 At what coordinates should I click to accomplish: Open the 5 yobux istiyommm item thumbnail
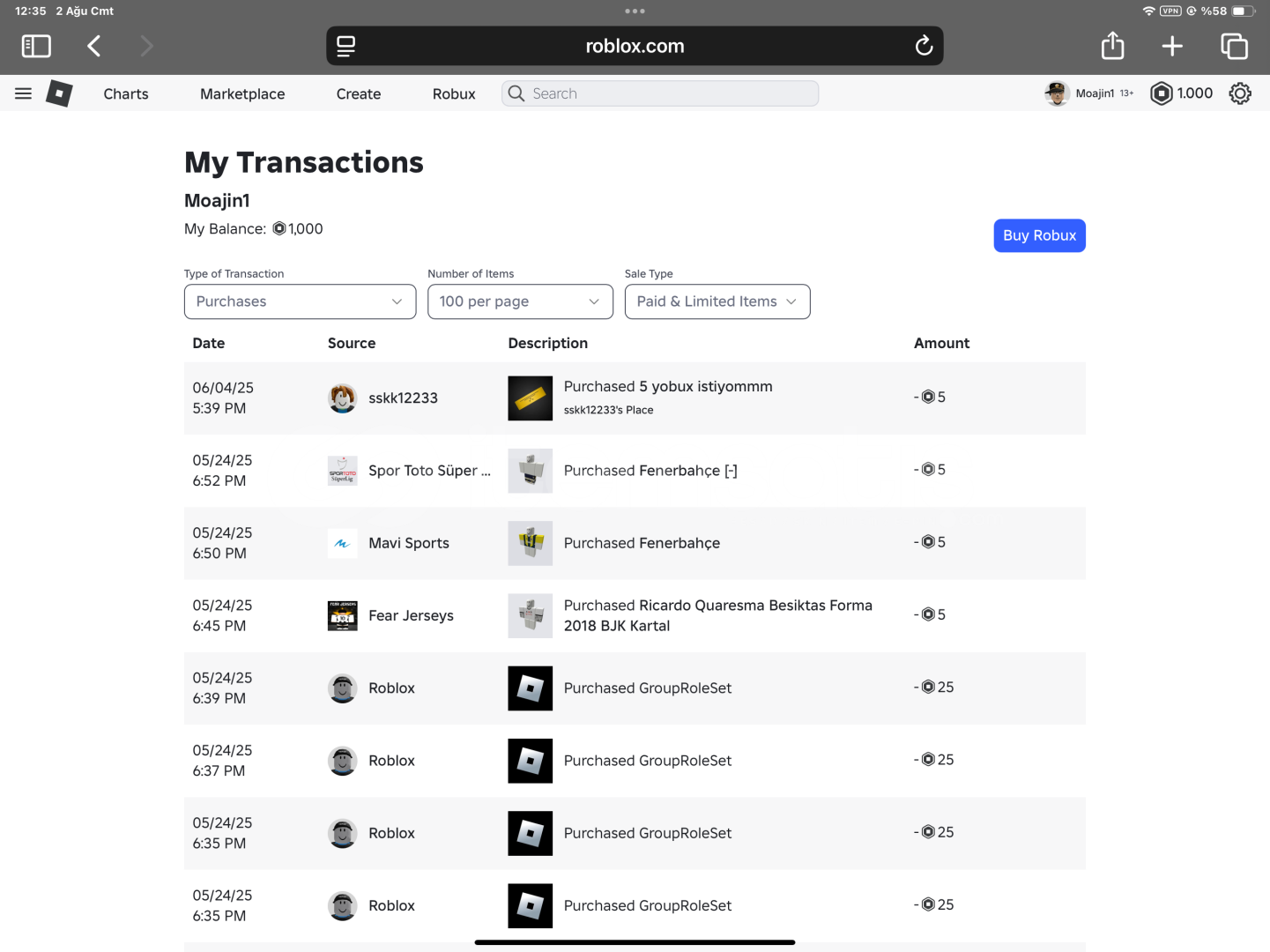click(531, 398)
